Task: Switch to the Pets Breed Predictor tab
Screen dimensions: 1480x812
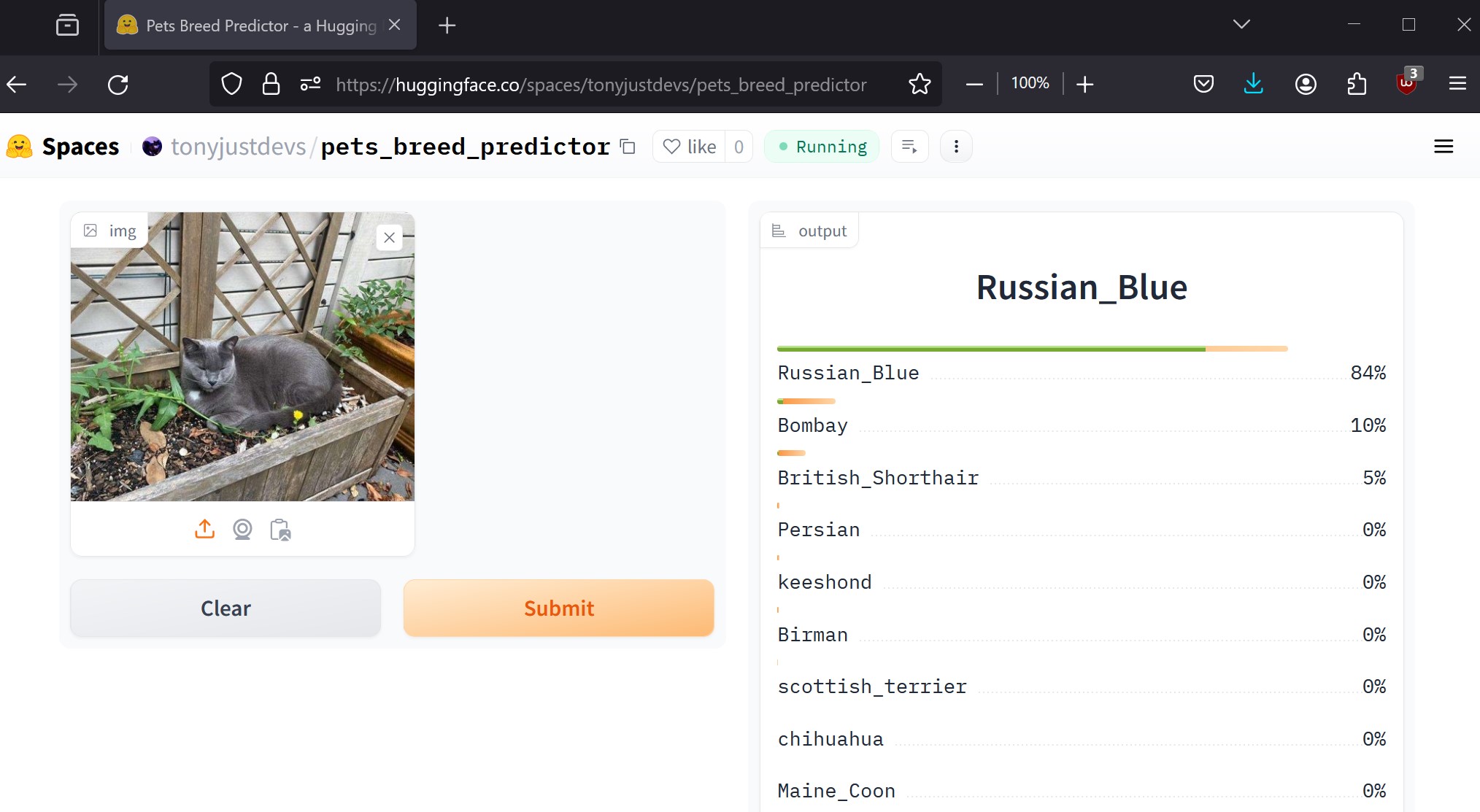Action: (260, 26)
